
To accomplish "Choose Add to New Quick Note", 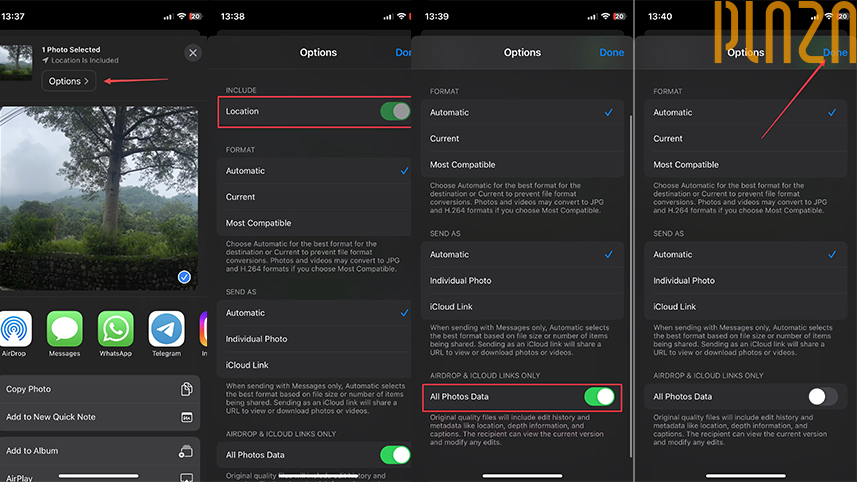I will [x=99, y=417].
